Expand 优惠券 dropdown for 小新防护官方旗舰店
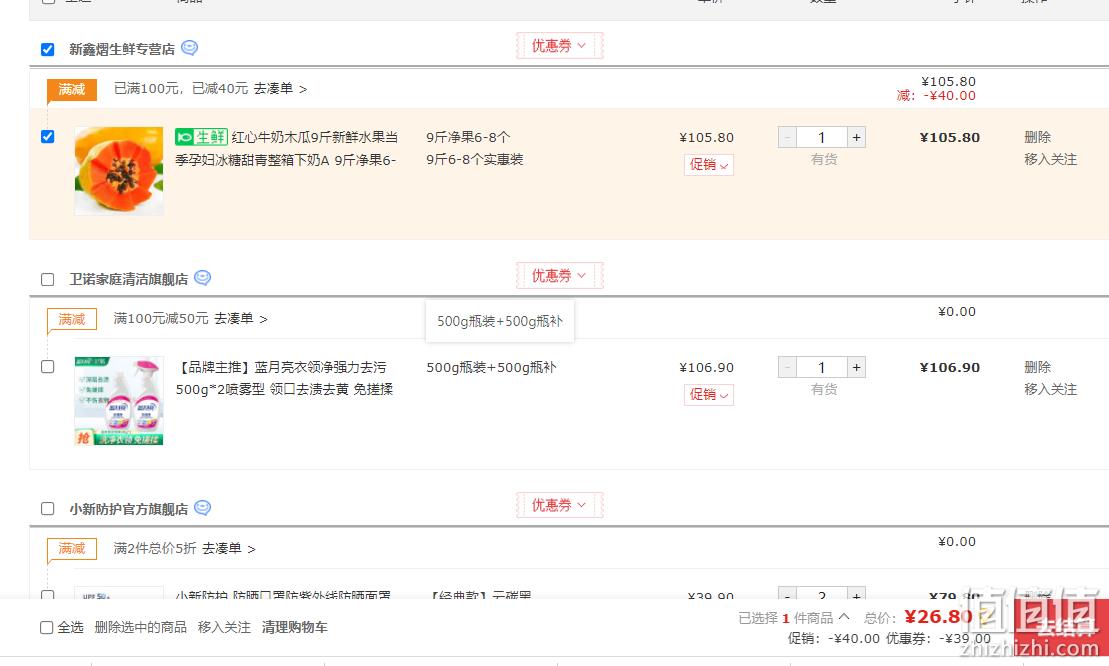This screenshot has width=1109, height=666. tap(559, 506)
